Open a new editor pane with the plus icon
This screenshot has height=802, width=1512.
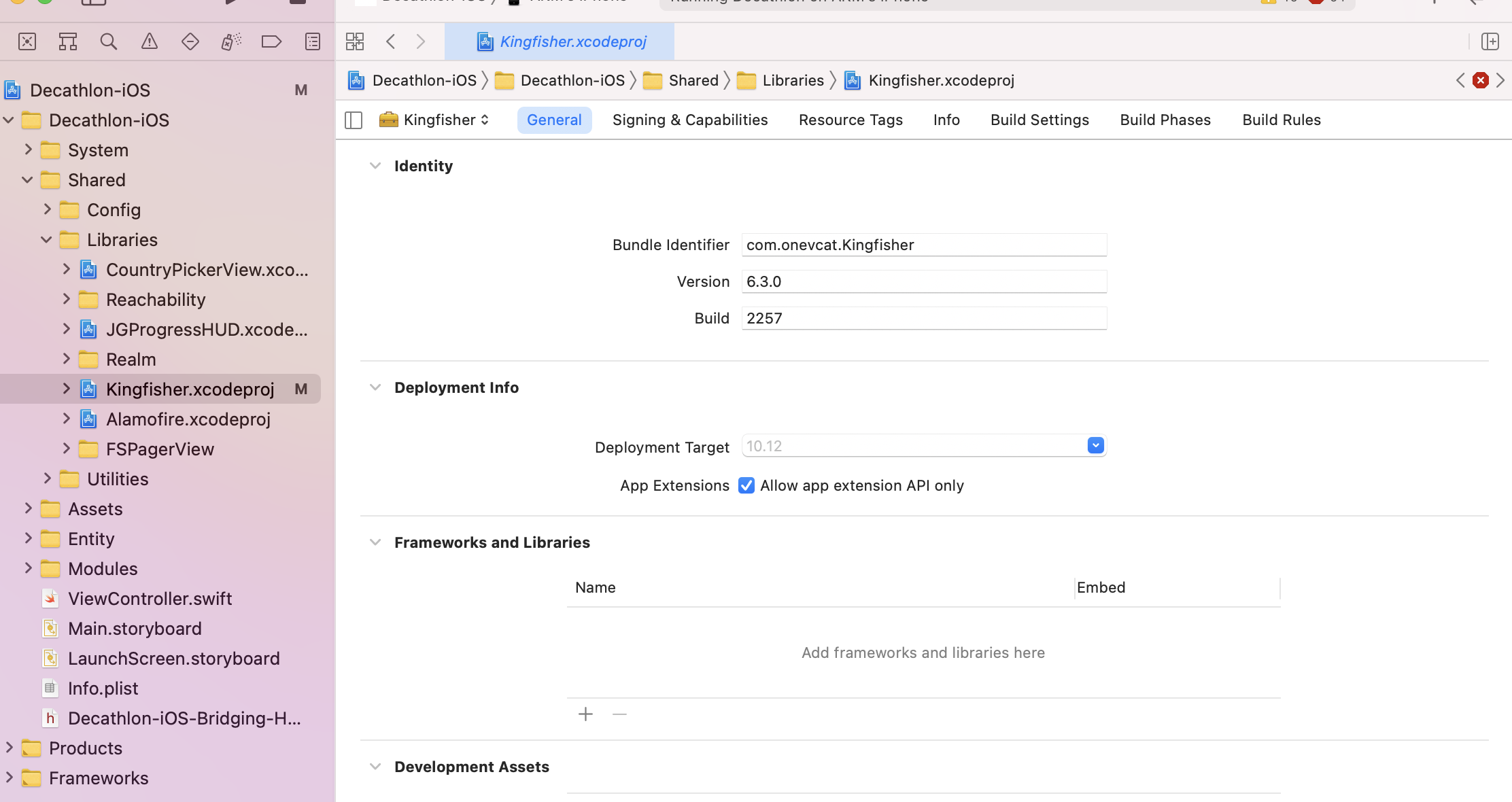click(x=1490, y=41)
